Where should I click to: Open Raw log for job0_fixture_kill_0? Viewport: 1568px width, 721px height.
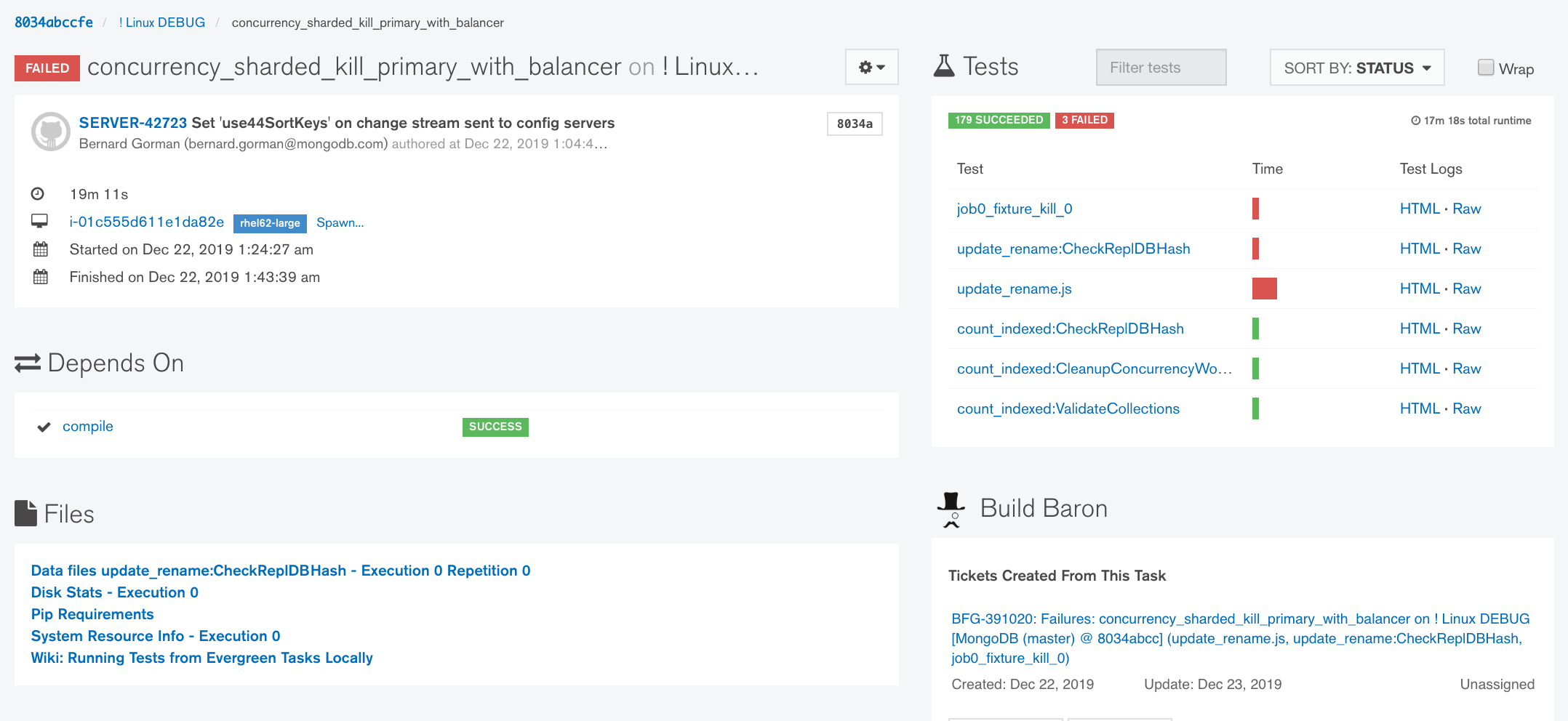[1467, 209]
